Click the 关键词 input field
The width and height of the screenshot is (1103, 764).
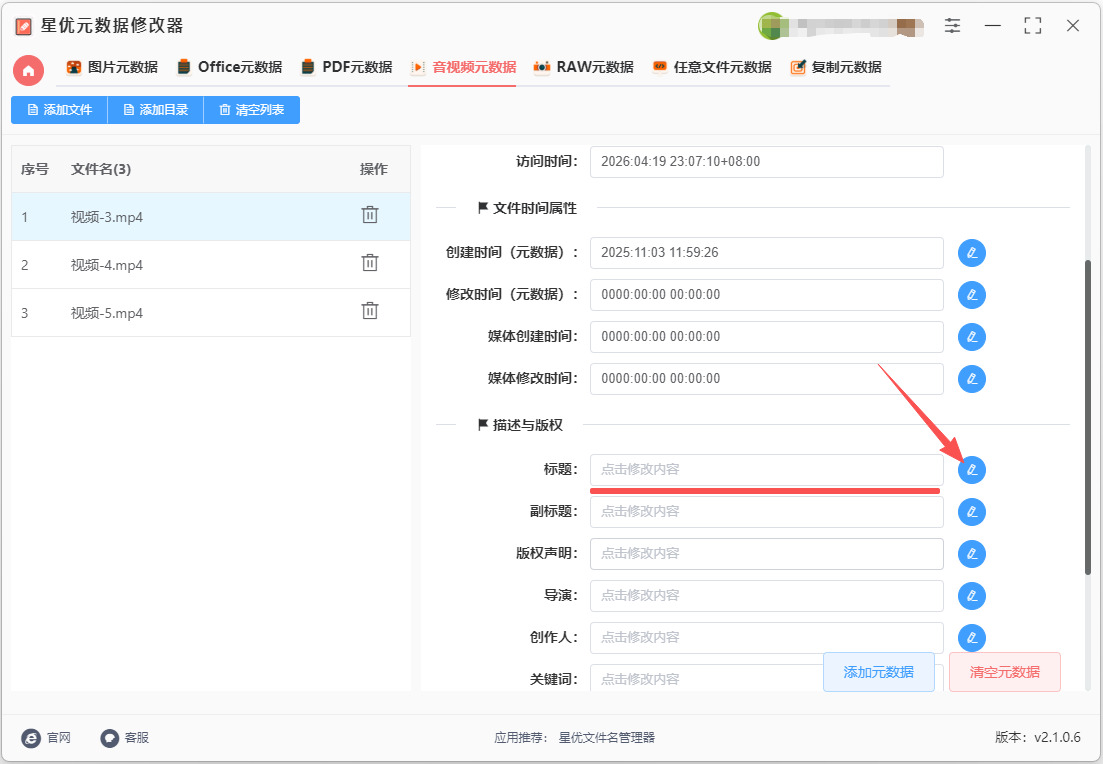pos(706,678)
